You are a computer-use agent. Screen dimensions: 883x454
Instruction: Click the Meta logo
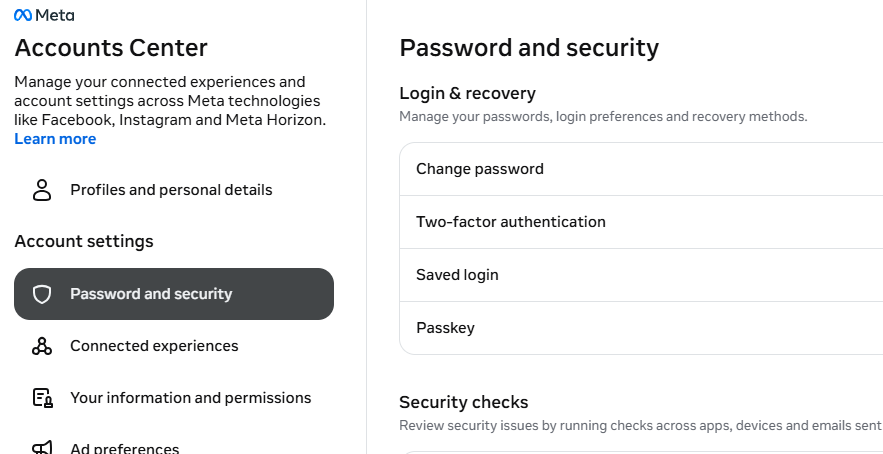44,15
